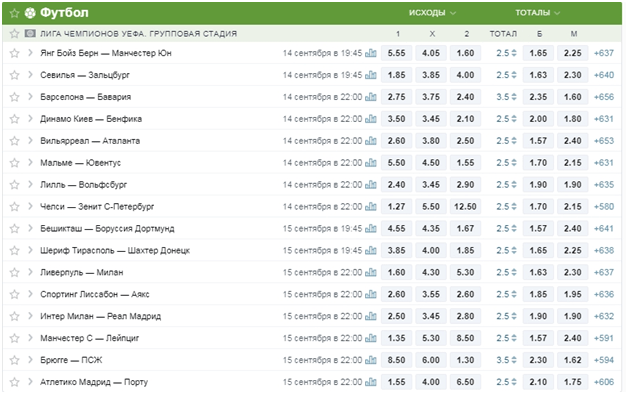Image resolution: width=628 pixels, height=394 pixels.
Task: Favorite the Ливерпуль — Милан match
Action: (14, 272)
